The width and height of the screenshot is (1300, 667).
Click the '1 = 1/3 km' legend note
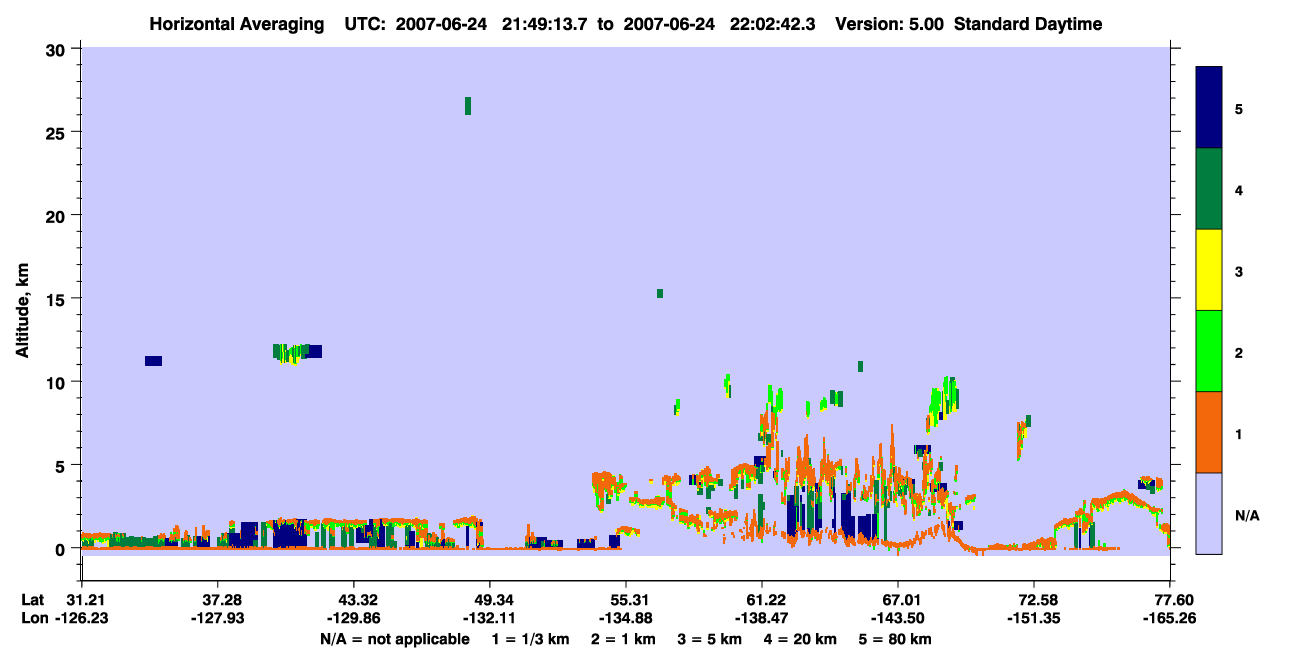(x=530, y=639)
